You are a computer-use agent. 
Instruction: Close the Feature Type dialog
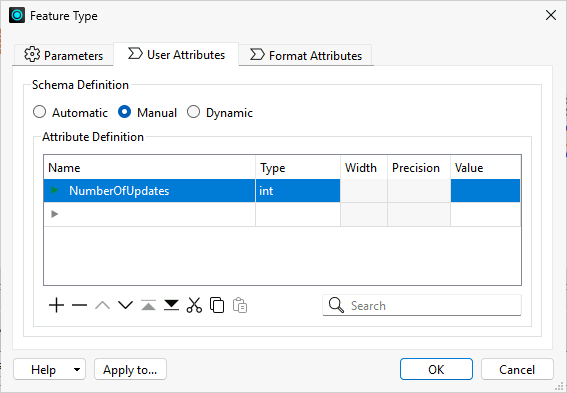(551, 15)
